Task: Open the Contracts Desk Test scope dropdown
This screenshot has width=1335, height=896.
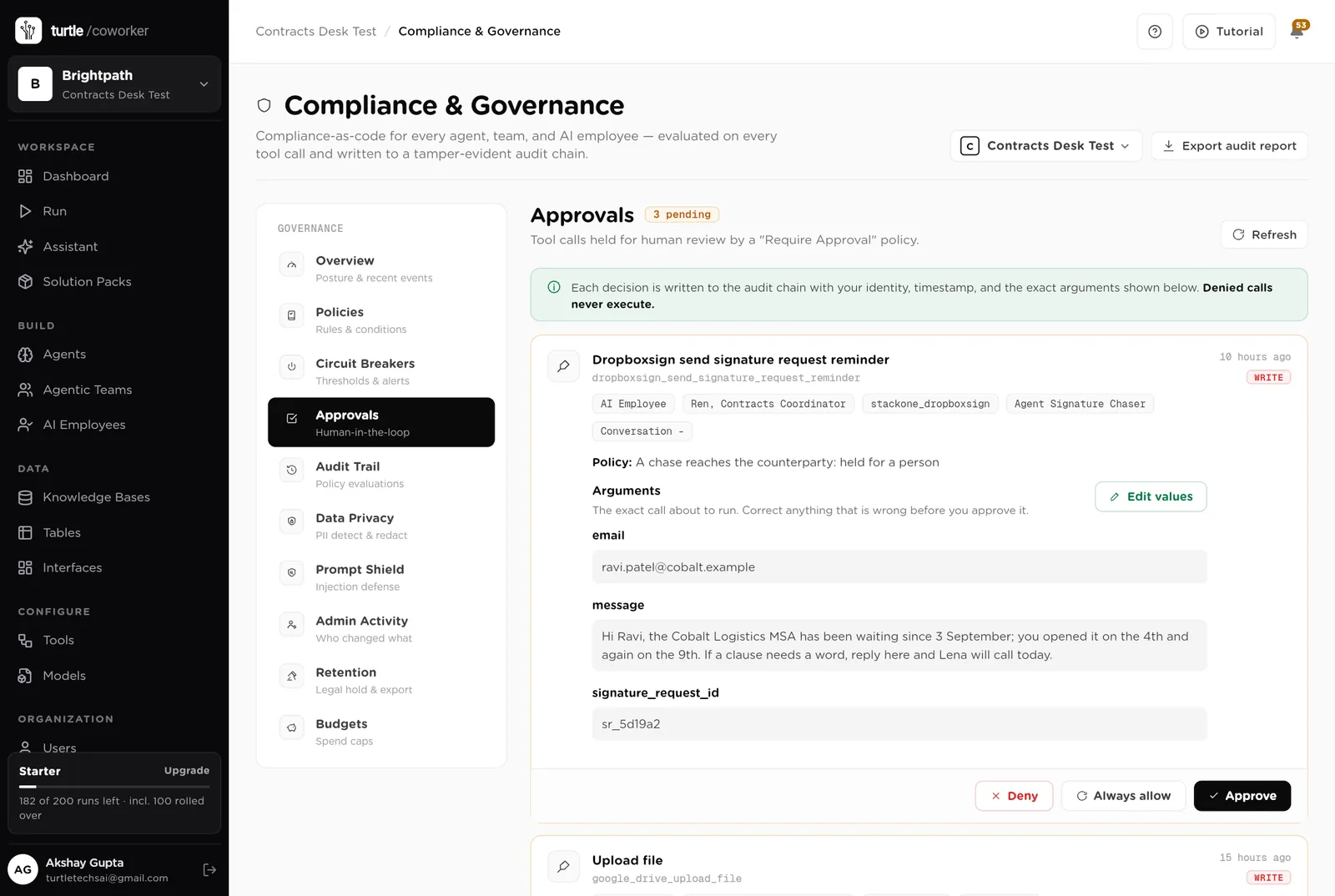Action: coord(1045,146)
